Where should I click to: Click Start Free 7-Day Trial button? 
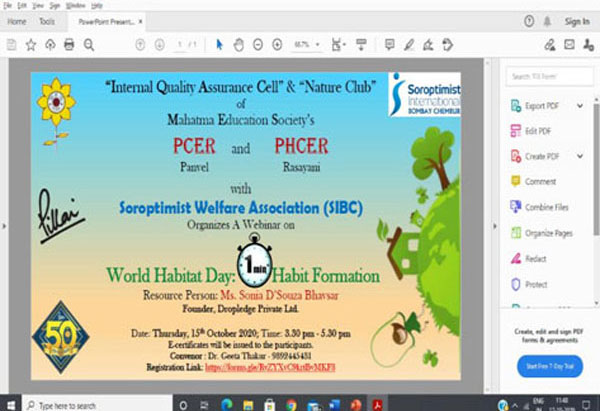[x=550, y=366]
